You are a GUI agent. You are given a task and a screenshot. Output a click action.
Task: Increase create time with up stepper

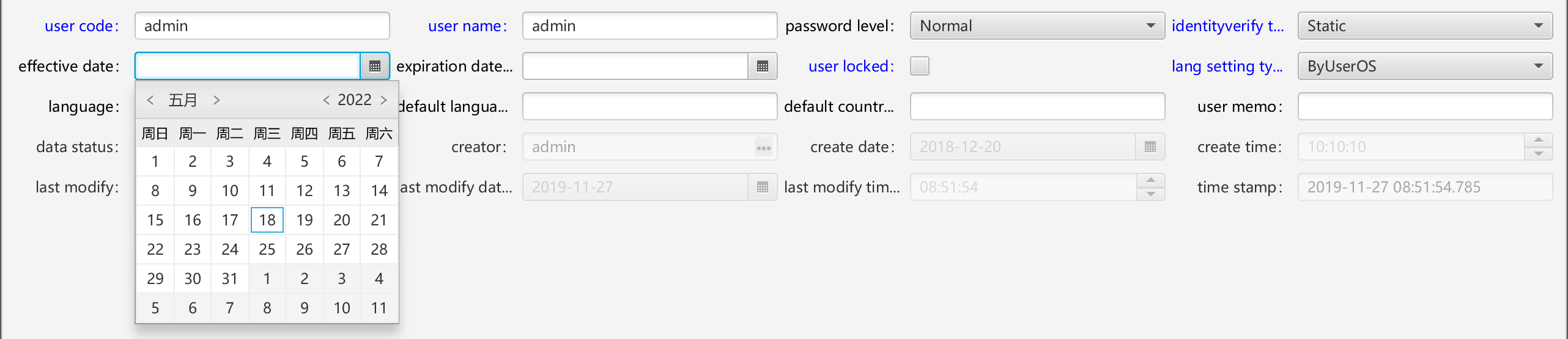[1539, 140]
